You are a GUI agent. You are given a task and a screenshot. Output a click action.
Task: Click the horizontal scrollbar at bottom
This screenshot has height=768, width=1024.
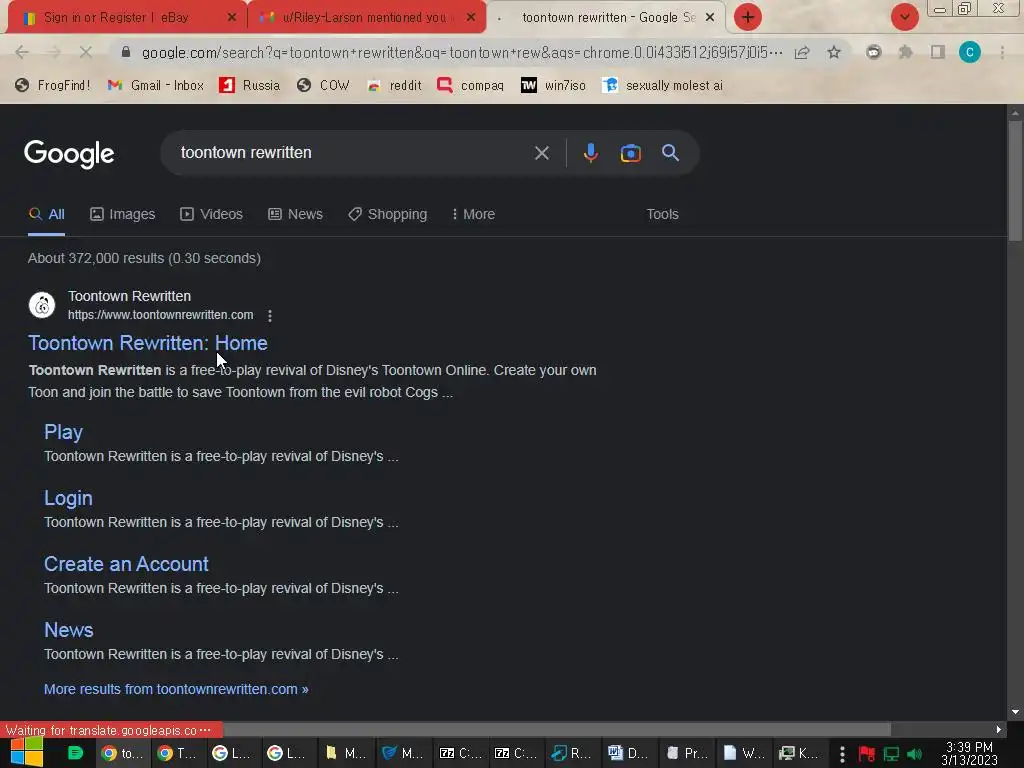click(x=556, y=729)
